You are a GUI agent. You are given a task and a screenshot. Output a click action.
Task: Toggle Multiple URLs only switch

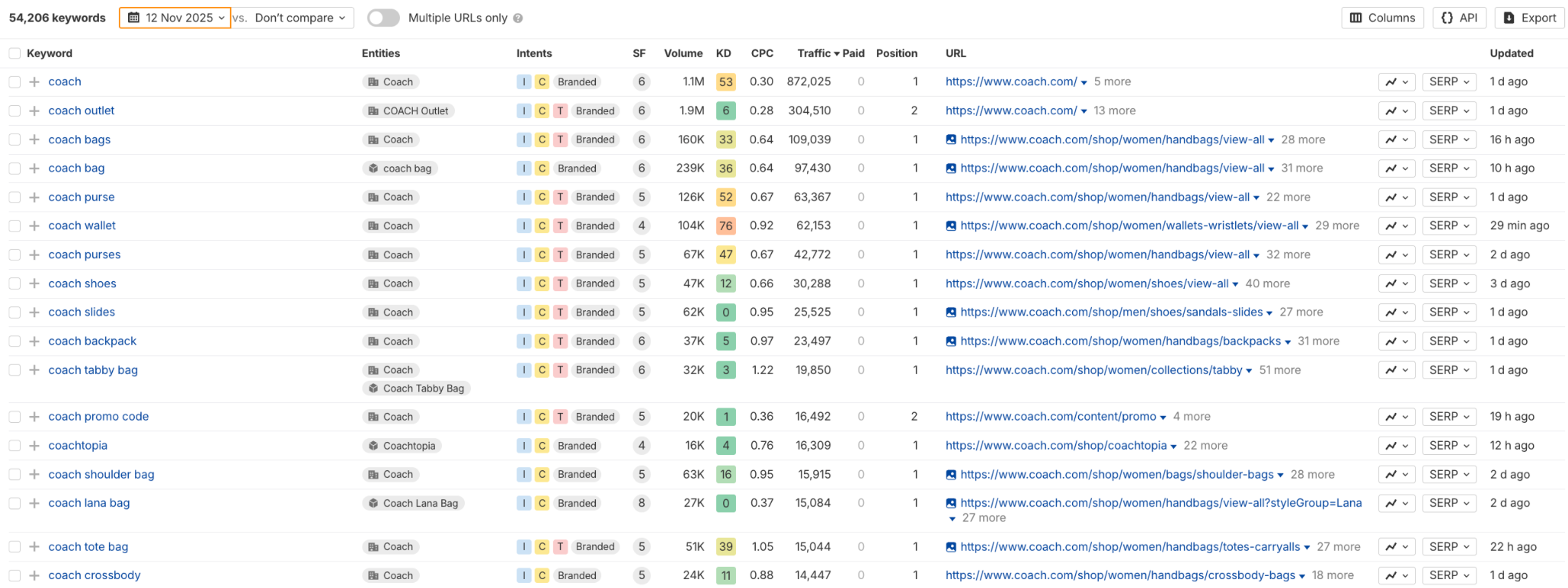[383, 18]
